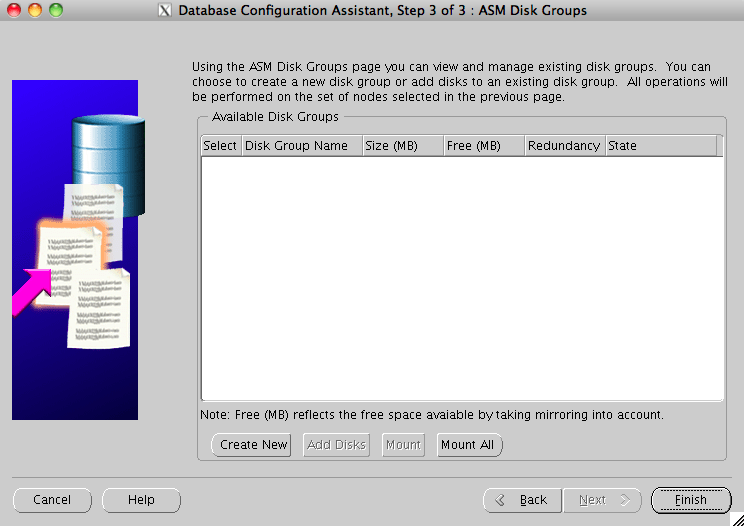
Task: Click the X11 icon in the title bar
Action: point(165,11)
